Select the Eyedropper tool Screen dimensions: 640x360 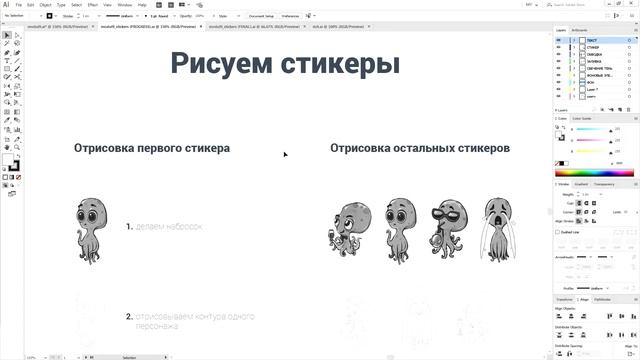(7, 120)
